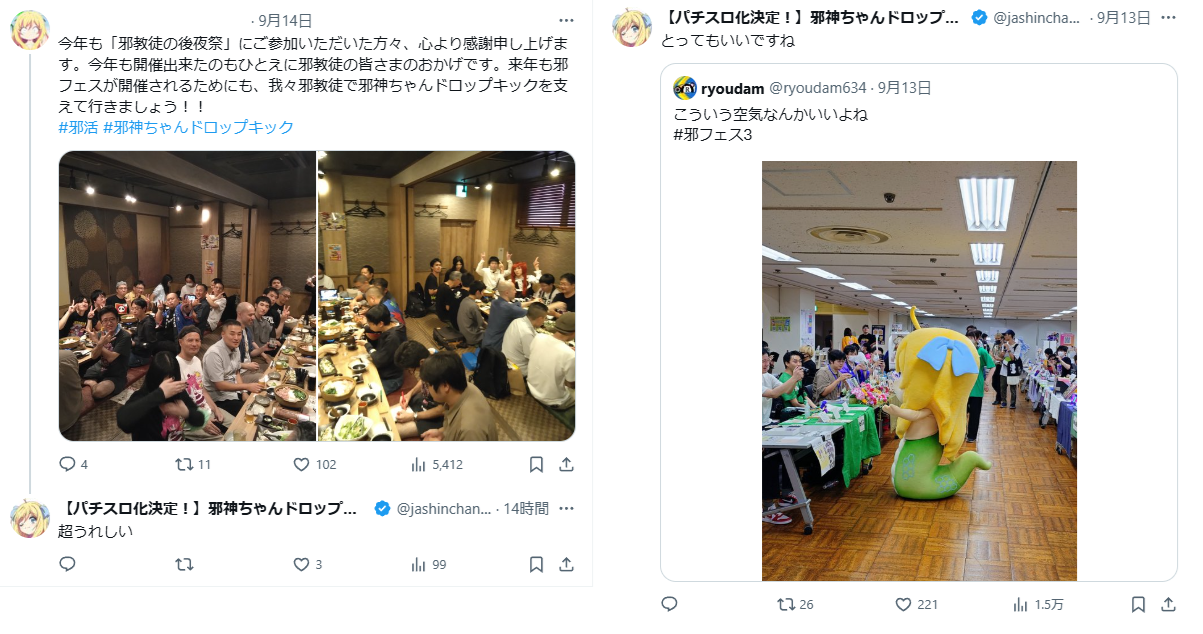This screenshot has height=634, width=1203.
Task: Open more options on 9月13日 quote post
Action: 1168,18
